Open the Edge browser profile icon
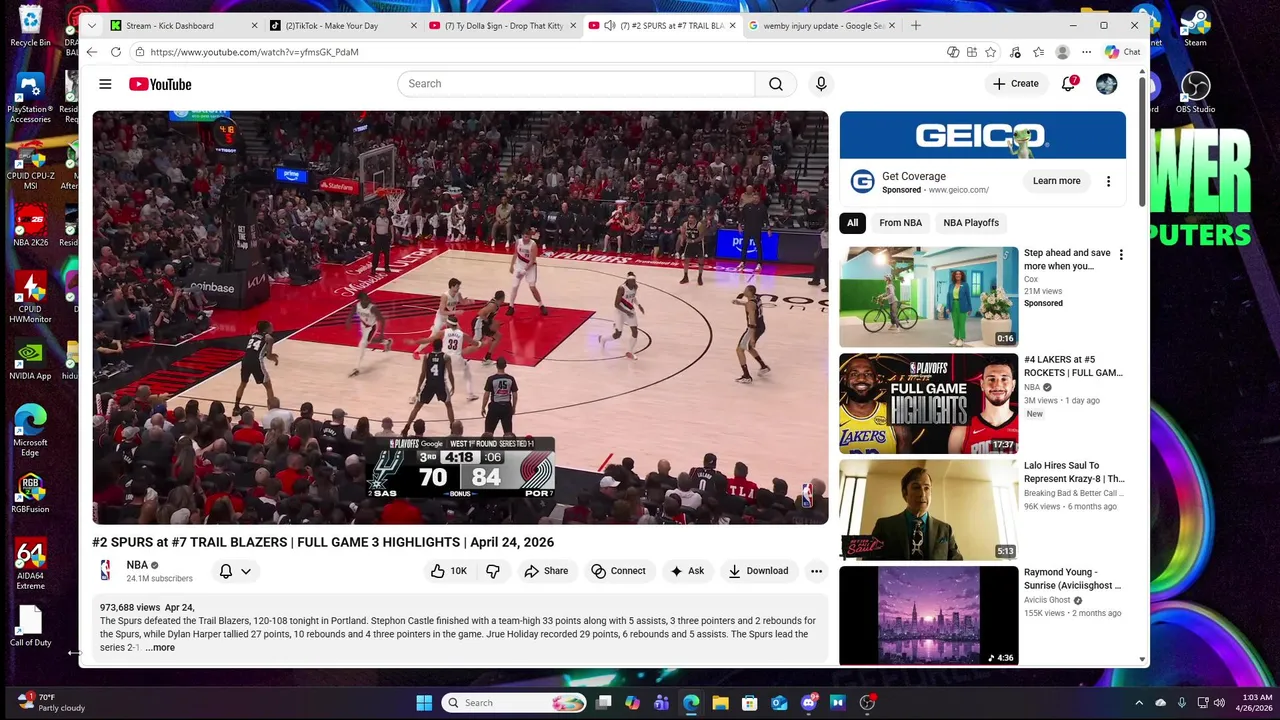 (1062, 52)
